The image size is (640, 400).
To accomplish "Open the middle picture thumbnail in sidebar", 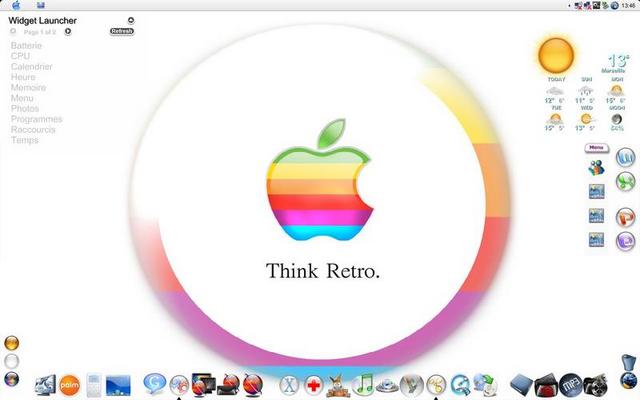I will pos(596,216).
